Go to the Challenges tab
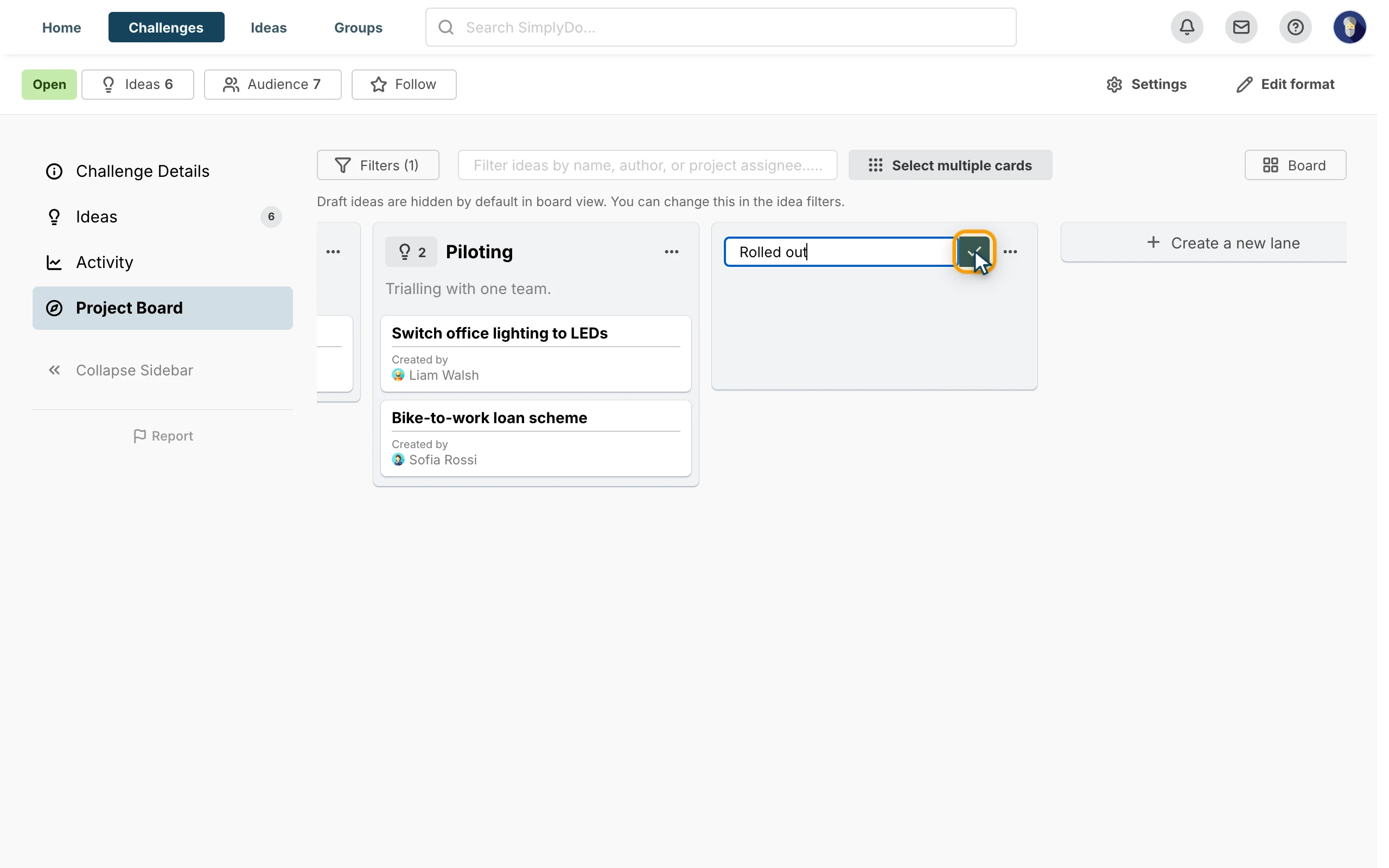Image resolution: width=1389 pixels, height=868 pixels. (166, 27)
